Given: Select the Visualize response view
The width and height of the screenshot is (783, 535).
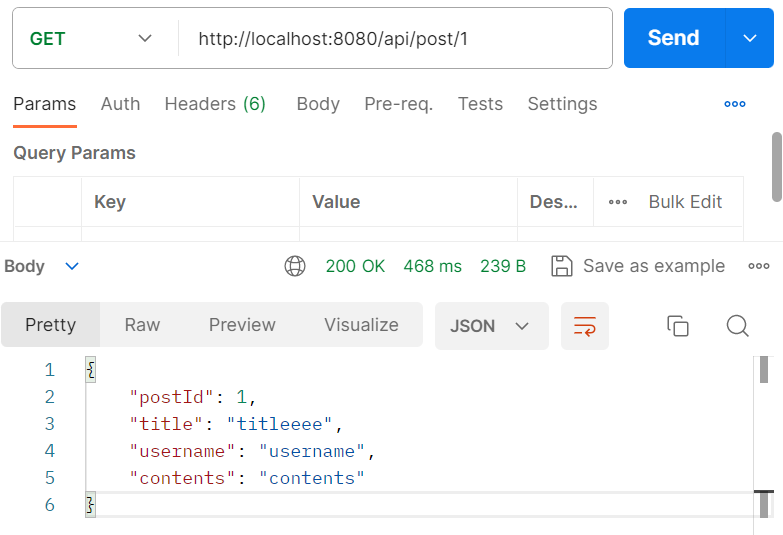Looking at the screenshot, I should (361, 325).
